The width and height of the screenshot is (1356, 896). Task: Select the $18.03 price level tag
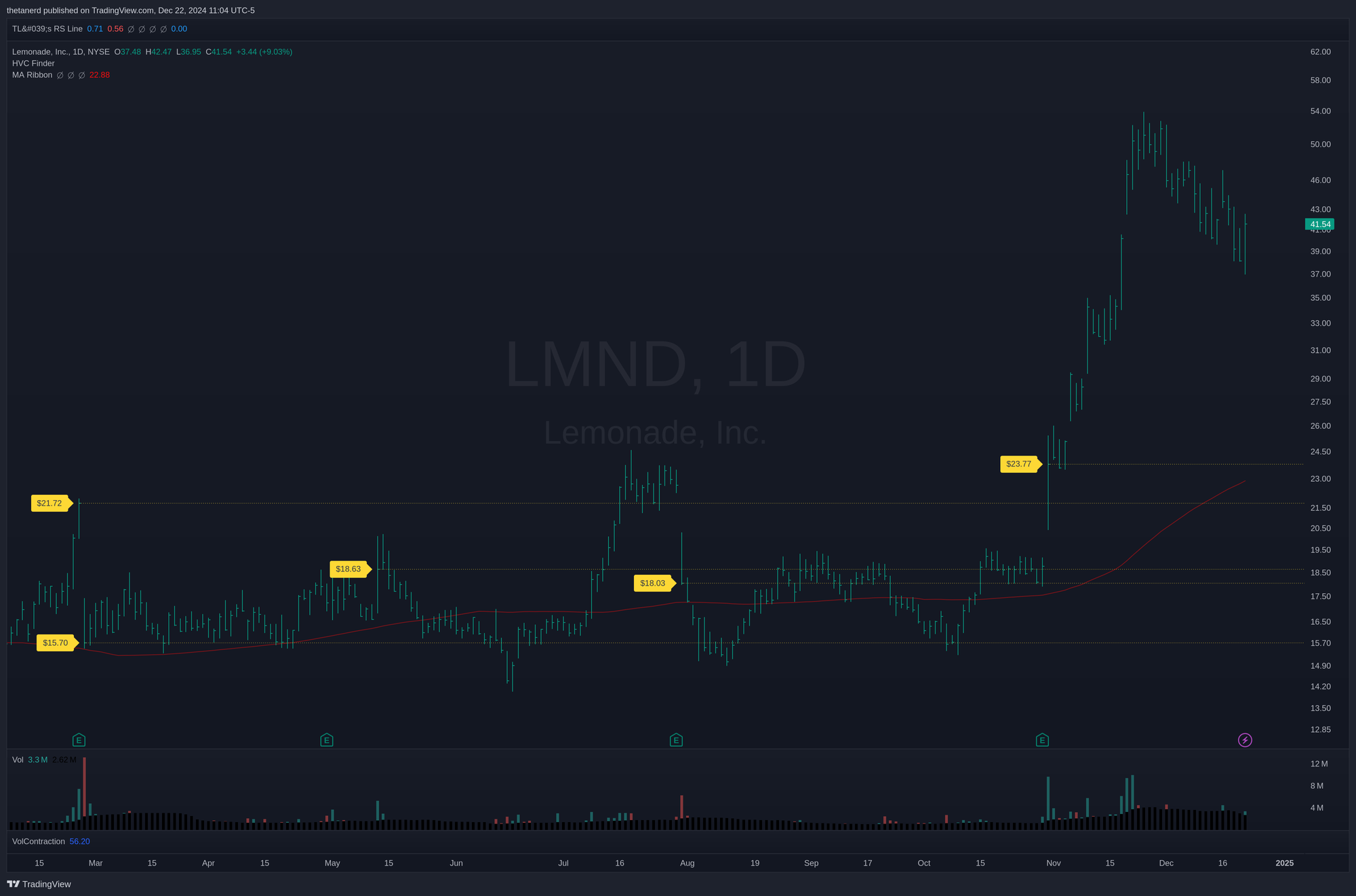tap(655, 583)
